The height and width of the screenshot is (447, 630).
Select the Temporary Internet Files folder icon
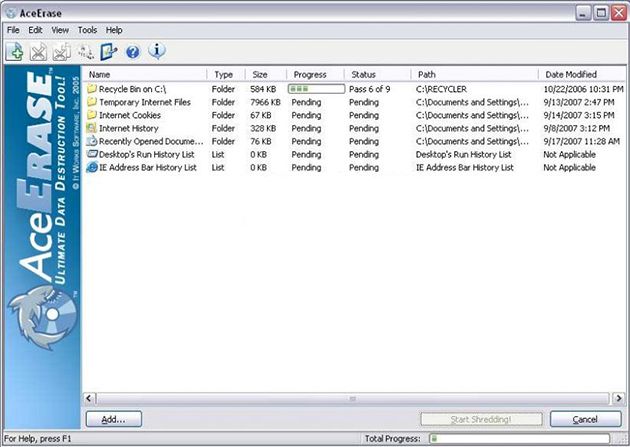[x=92, y=102]
